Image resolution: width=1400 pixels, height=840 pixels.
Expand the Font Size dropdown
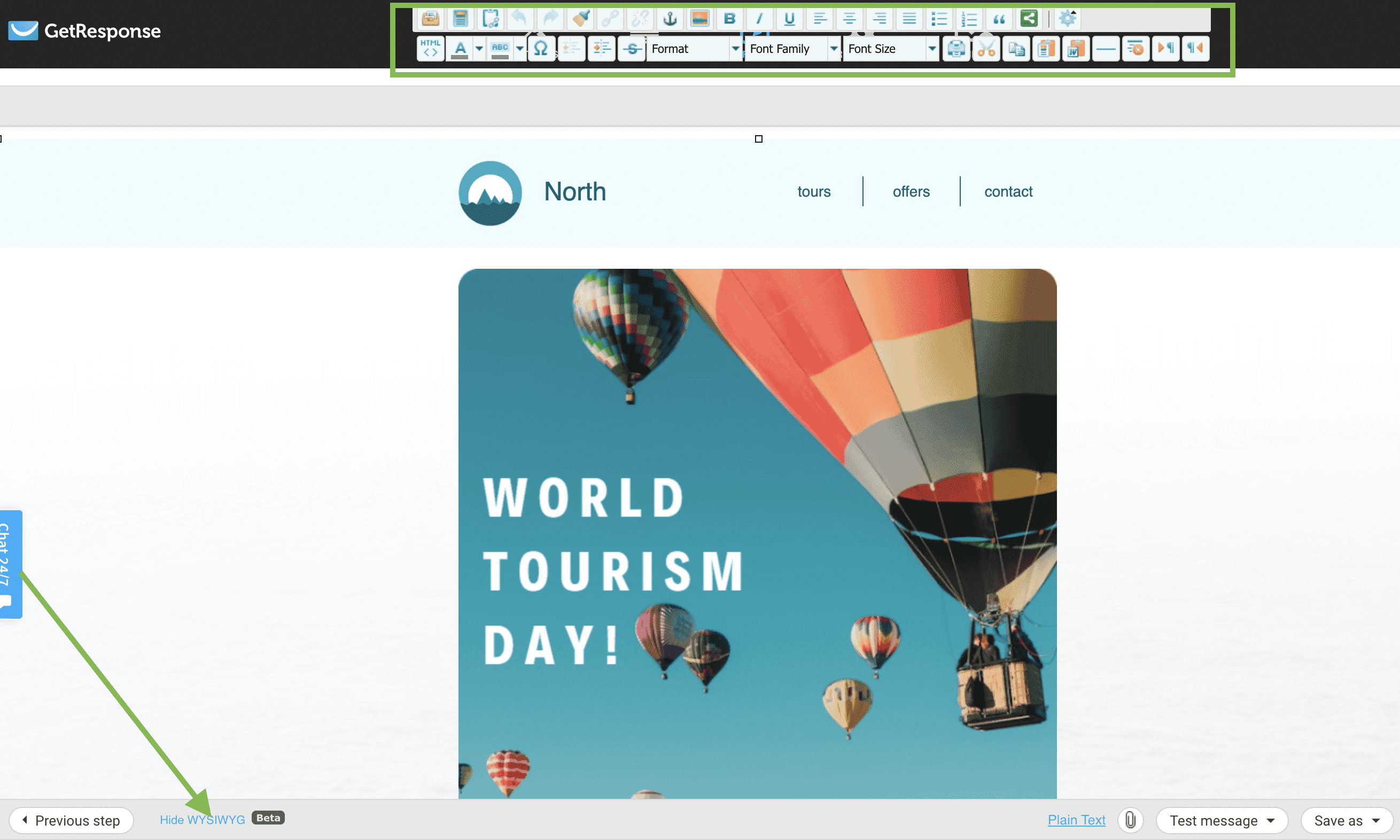coord(932,49)
